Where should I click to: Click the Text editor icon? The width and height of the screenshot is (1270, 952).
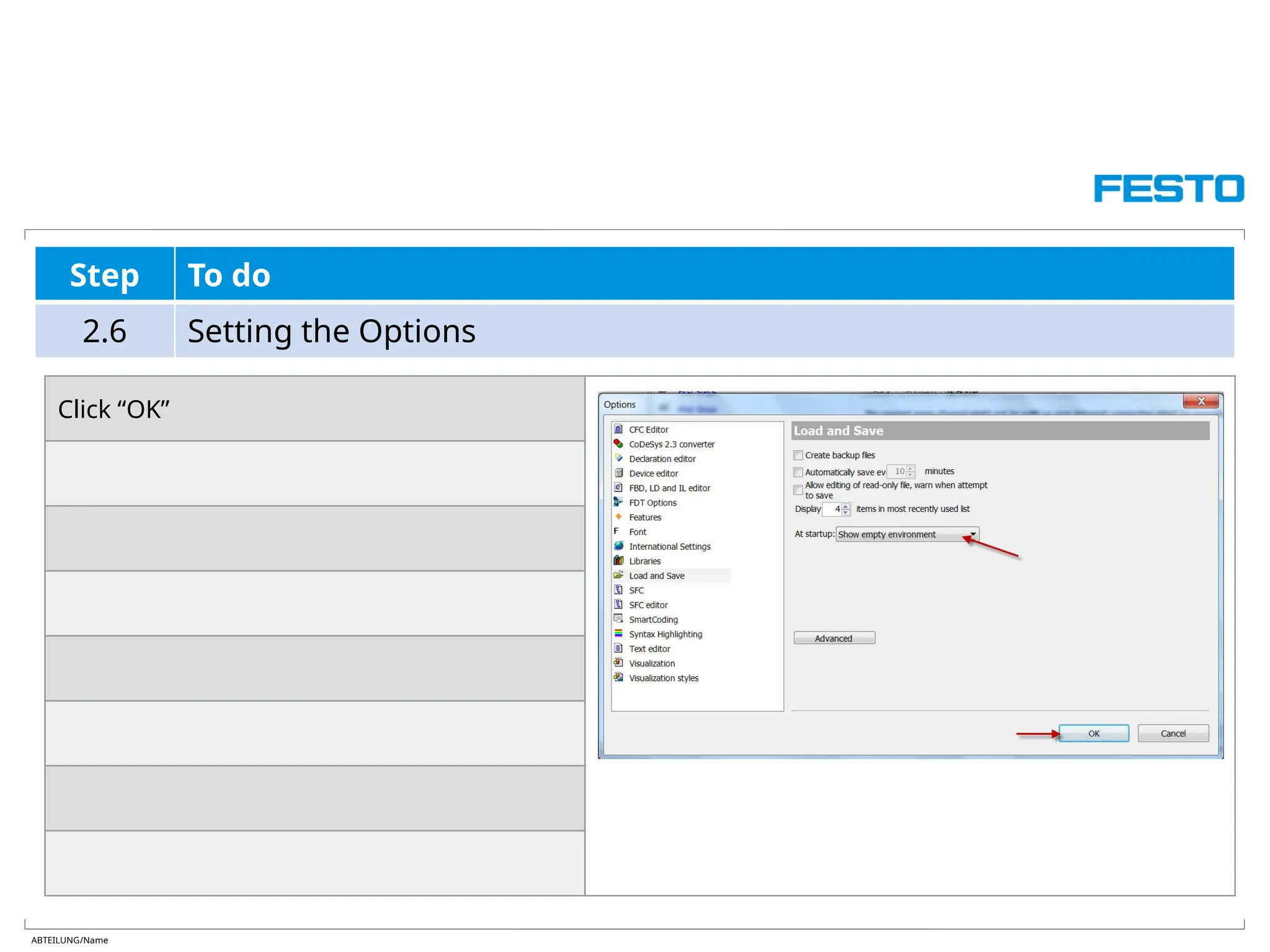pyautogui.click(x=618, y=648)
